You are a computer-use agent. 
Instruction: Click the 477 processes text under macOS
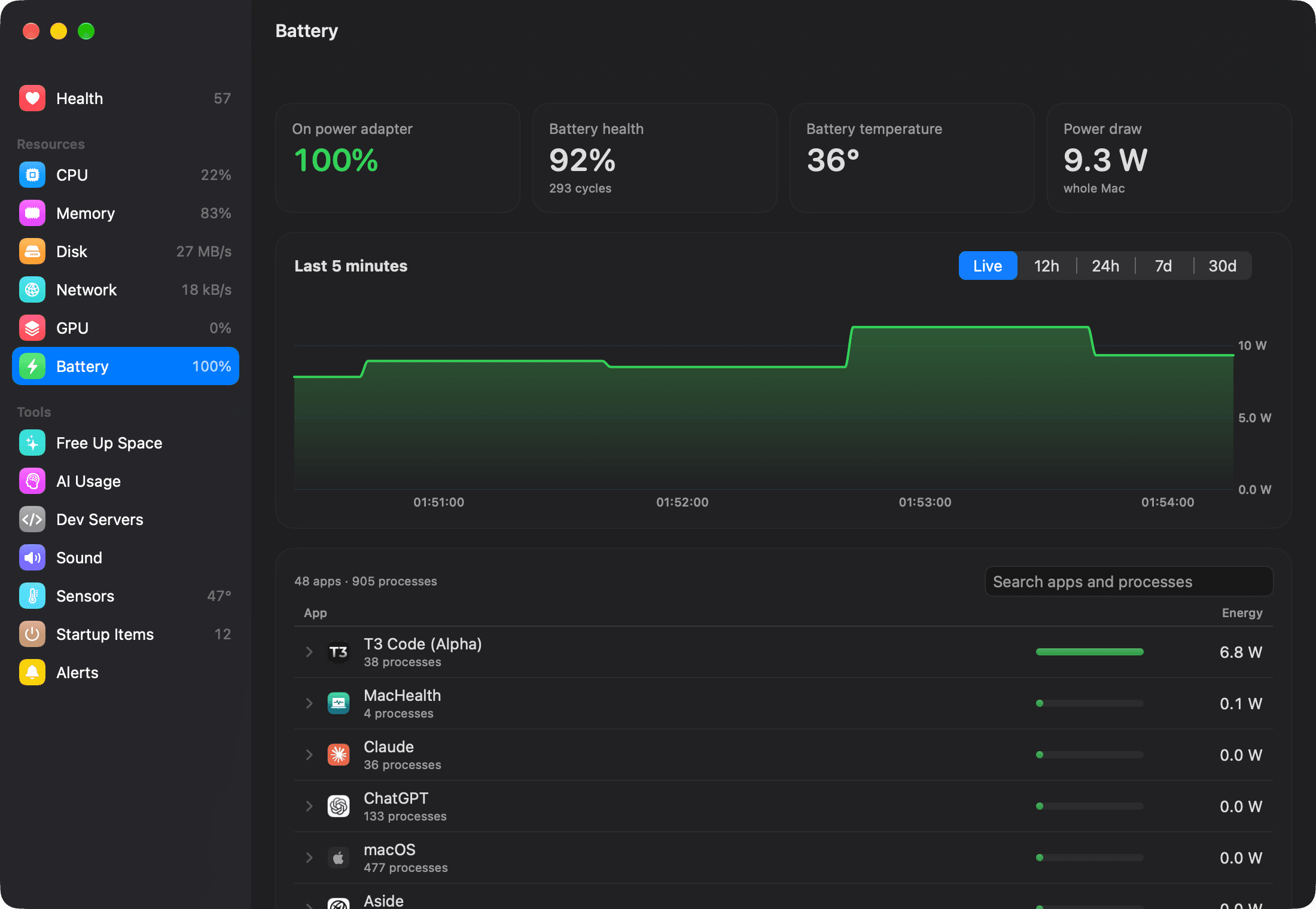(406, 868)
